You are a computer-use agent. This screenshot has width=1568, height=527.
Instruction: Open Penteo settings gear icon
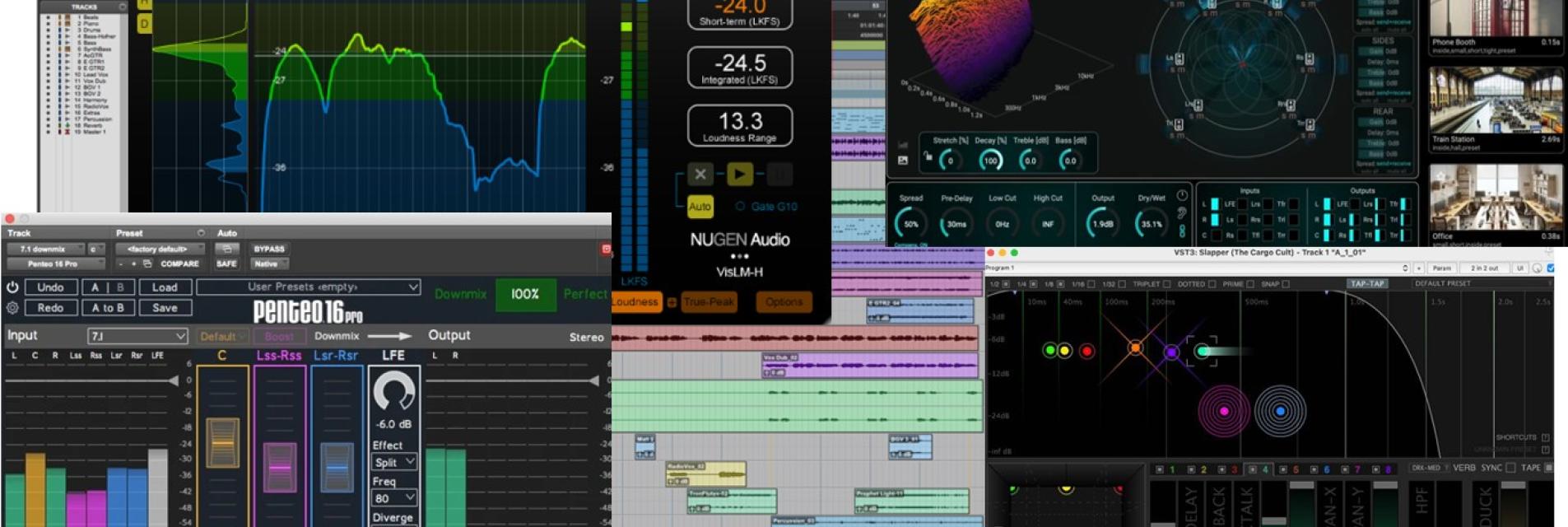12,308
